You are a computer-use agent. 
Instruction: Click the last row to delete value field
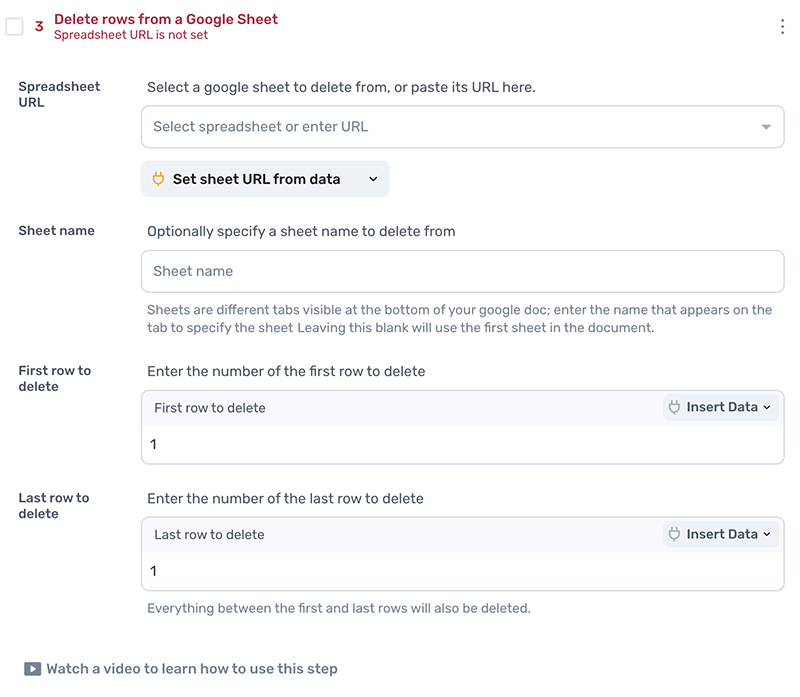point(462,571)
